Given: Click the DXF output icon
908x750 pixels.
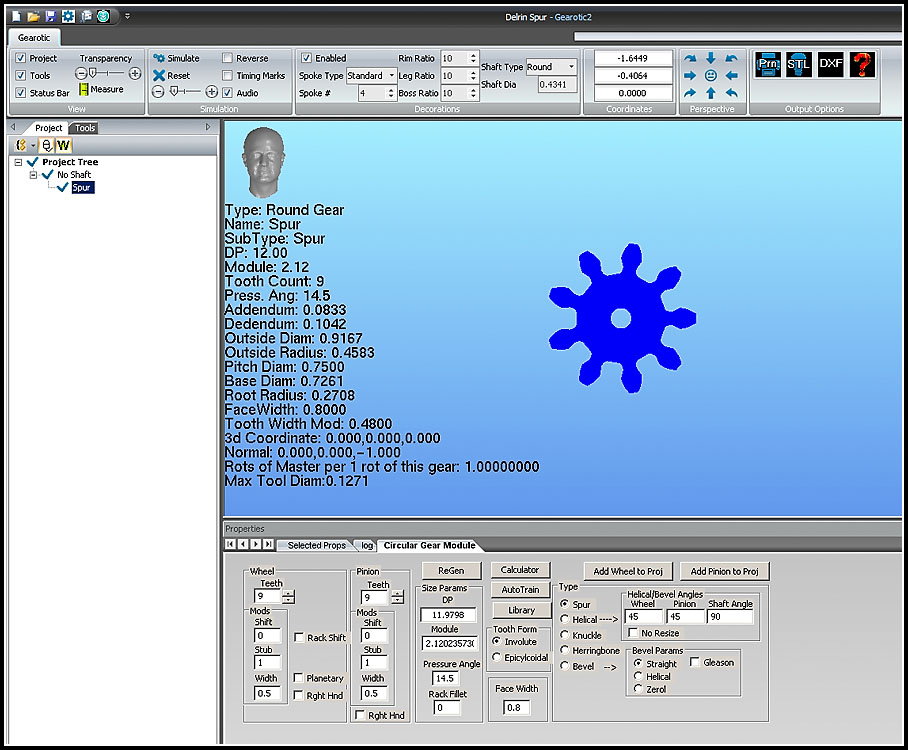Looking at the screenshot, I should 831,64.
